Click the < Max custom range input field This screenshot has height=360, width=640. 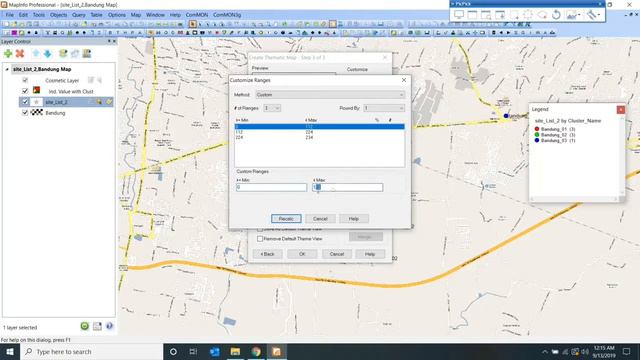click(348, 187)
